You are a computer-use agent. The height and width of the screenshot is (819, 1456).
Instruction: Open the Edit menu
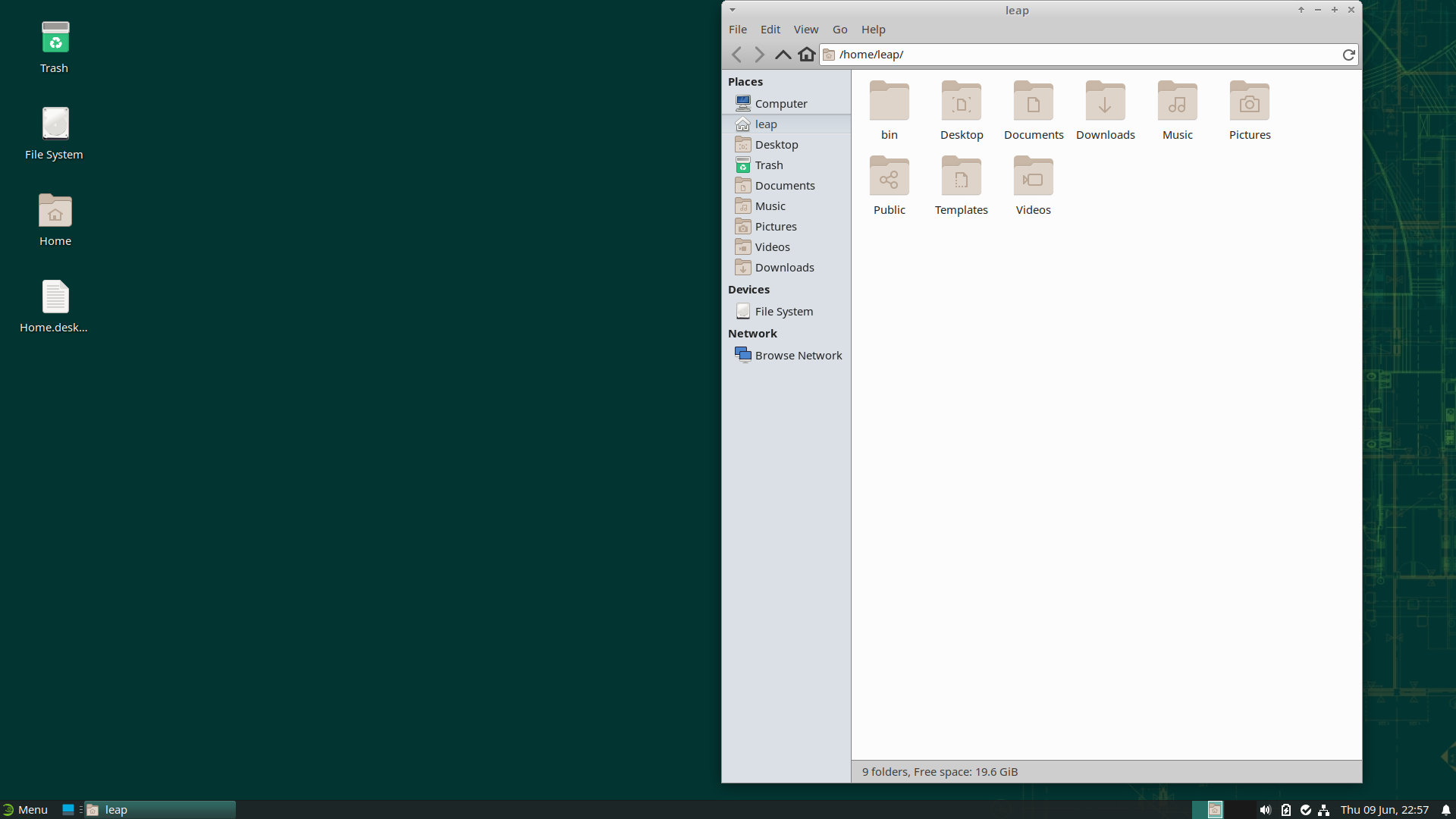click(770, 30)
